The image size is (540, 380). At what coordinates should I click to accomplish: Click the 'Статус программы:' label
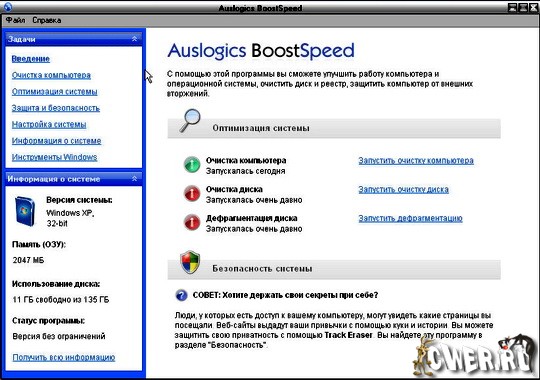pos(49,321)
